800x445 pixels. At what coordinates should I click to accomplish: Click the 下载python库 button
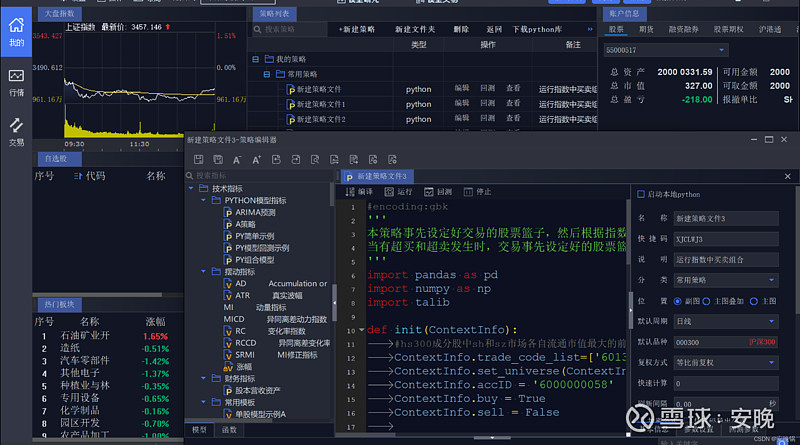point(538,30)
